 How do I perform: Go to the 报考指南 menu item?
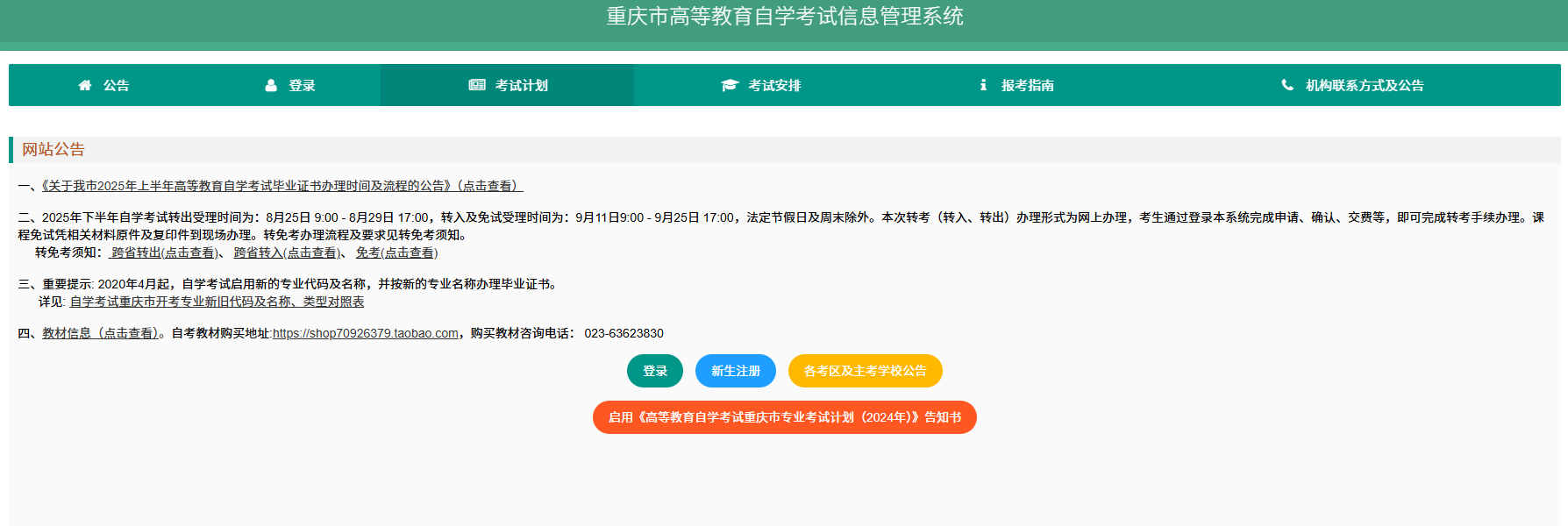pyautogui.click(x=1027, y=85)
